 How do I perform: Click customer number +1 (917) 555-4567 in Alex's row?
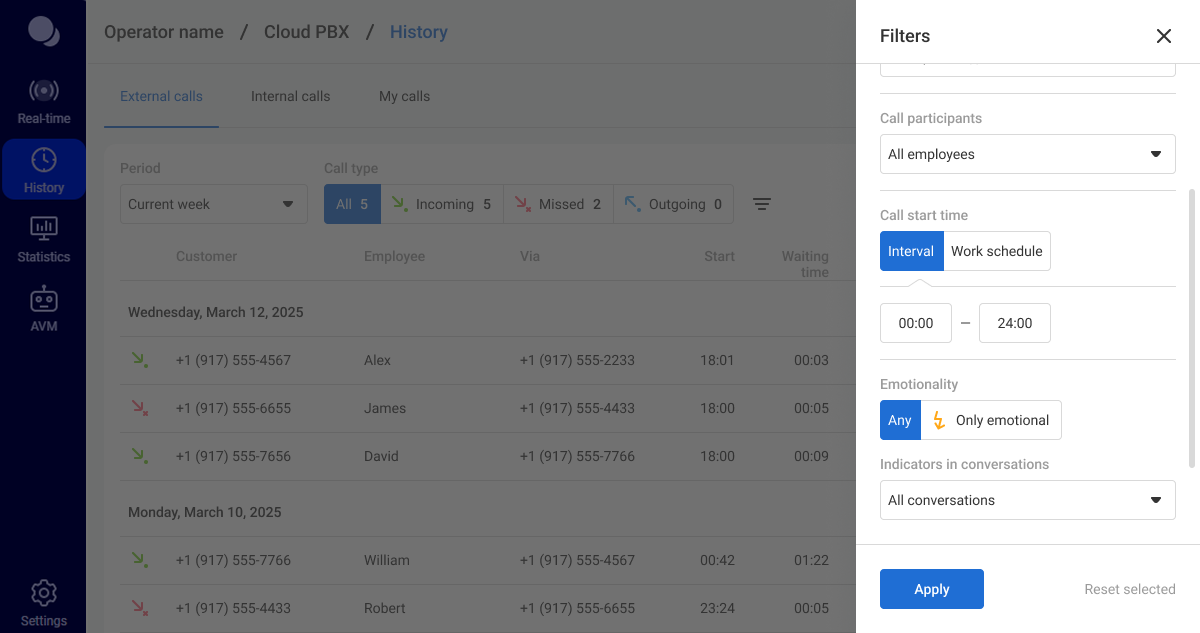click(x=233, y=360)
